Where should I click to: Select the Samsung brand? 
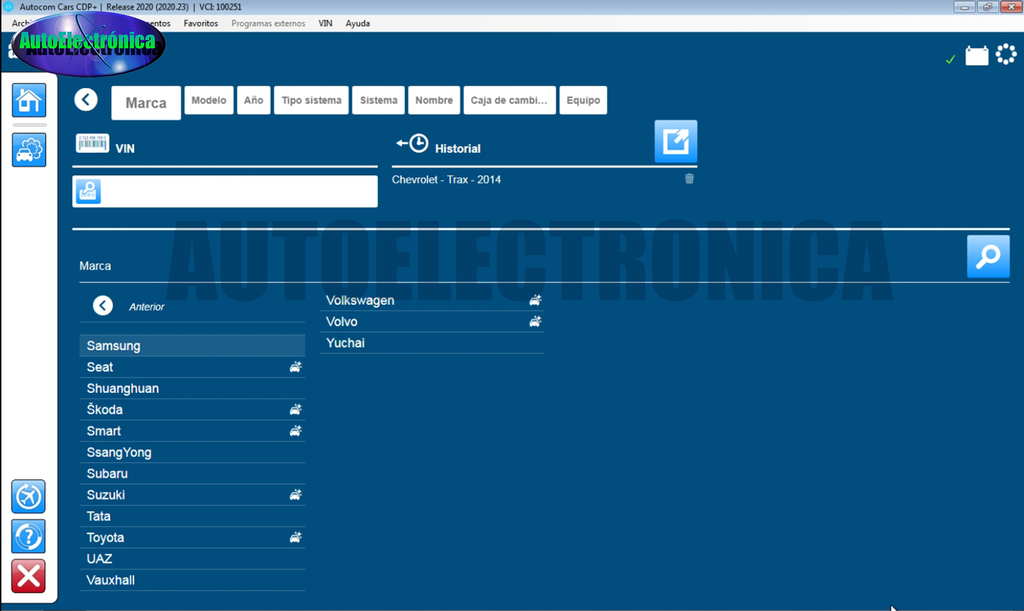click(193, 346)
